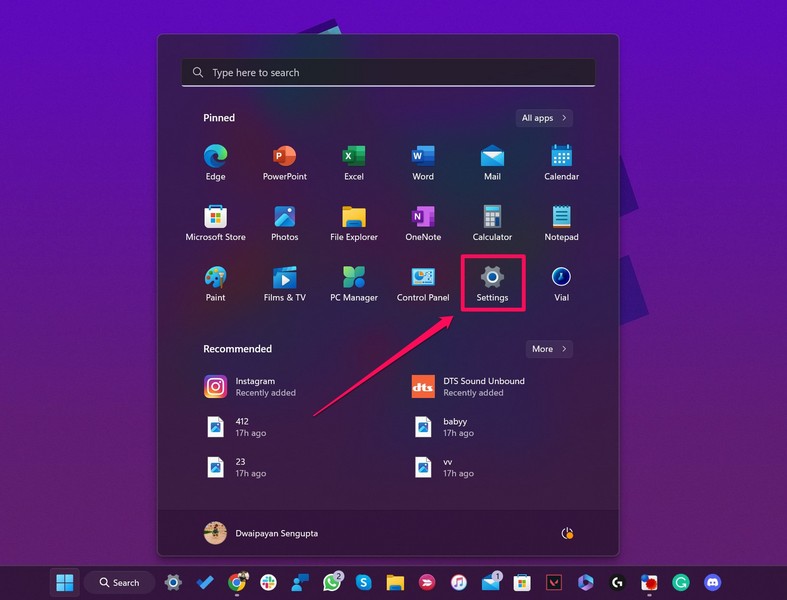787x600 pixels.
Task: Open the recommended file named babyy
Action: (443, 427)
